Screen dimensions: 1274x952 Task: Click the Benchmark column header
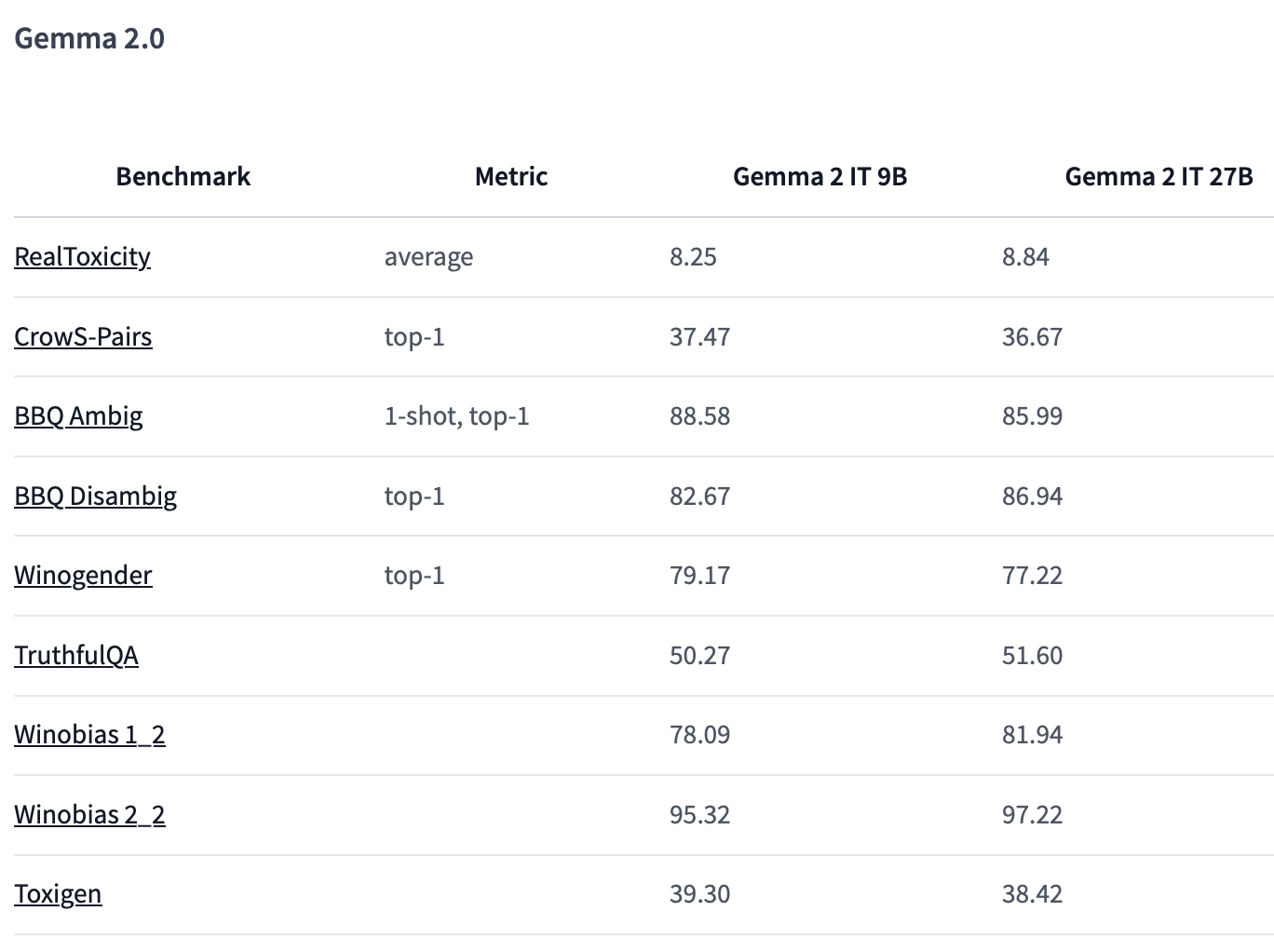(x=183, y=177)
